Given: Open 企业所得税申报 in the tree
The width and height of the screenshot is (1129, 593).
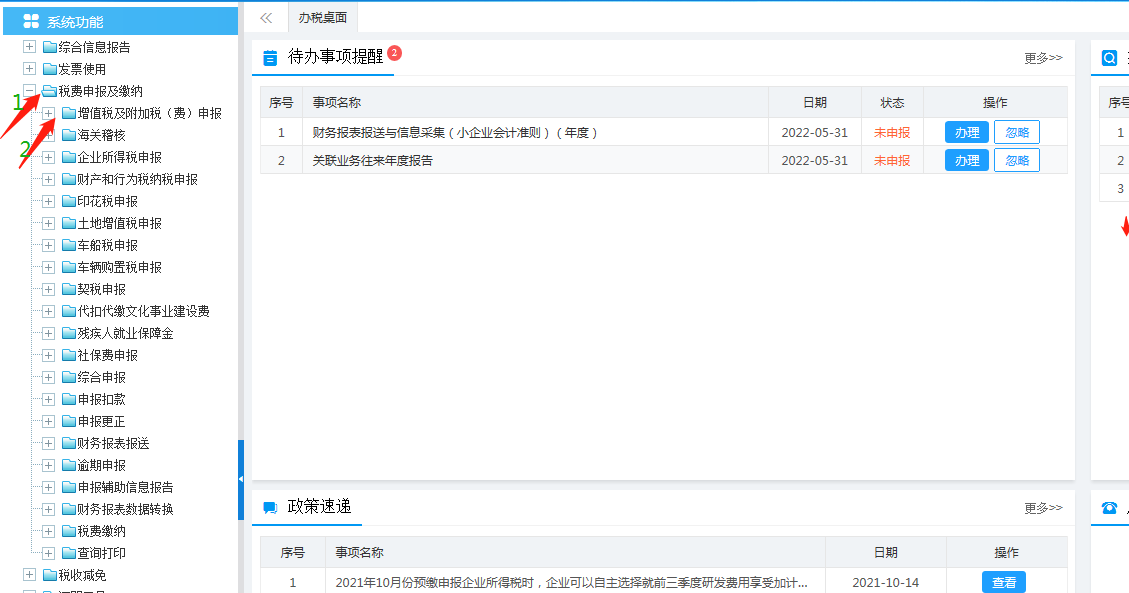Looking at the screenshot, I should click(x=119, y=157).
